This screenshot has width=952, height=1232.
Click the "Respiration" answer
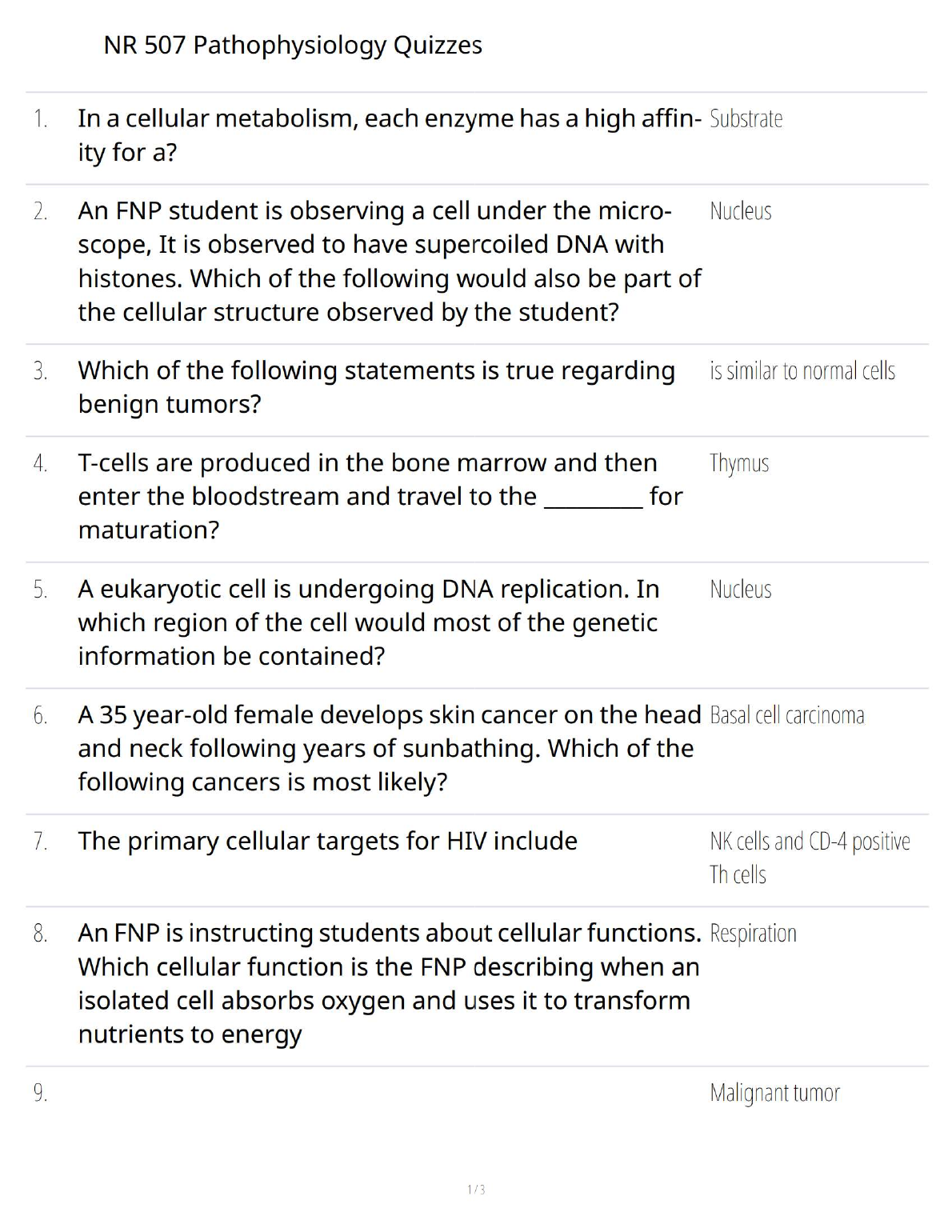753,934
